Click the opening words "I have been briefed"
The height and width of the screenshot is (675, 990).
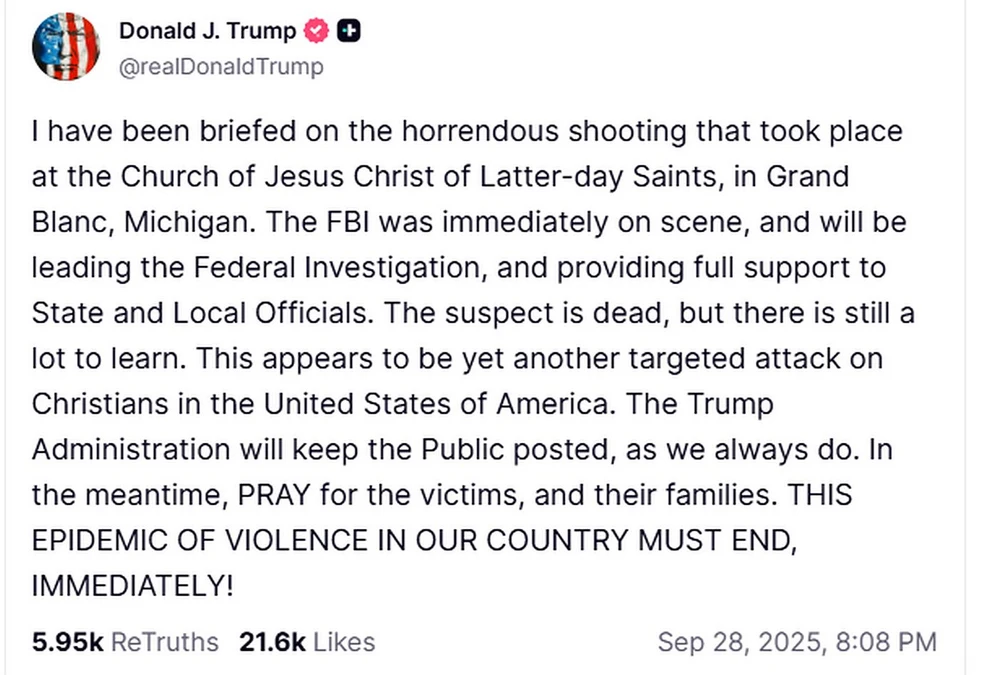134,131
